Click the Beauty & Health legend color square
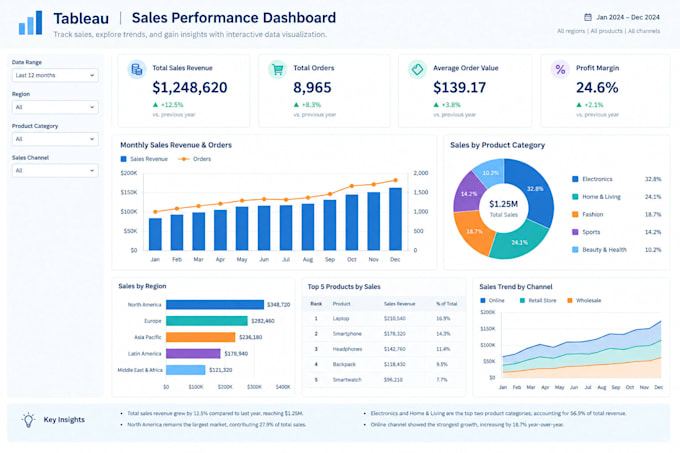The height and width of the screenshot is (453, 680). (x=575, y=250)
